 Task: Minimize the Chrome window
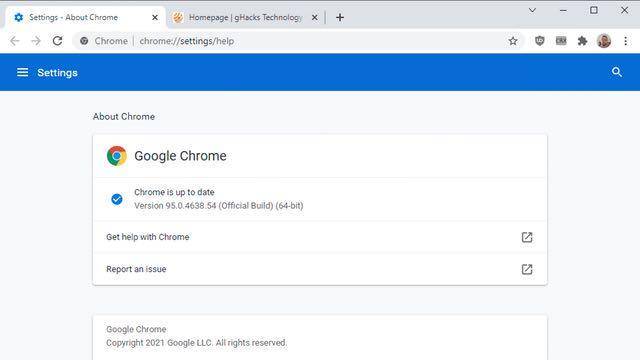(563, 10)
